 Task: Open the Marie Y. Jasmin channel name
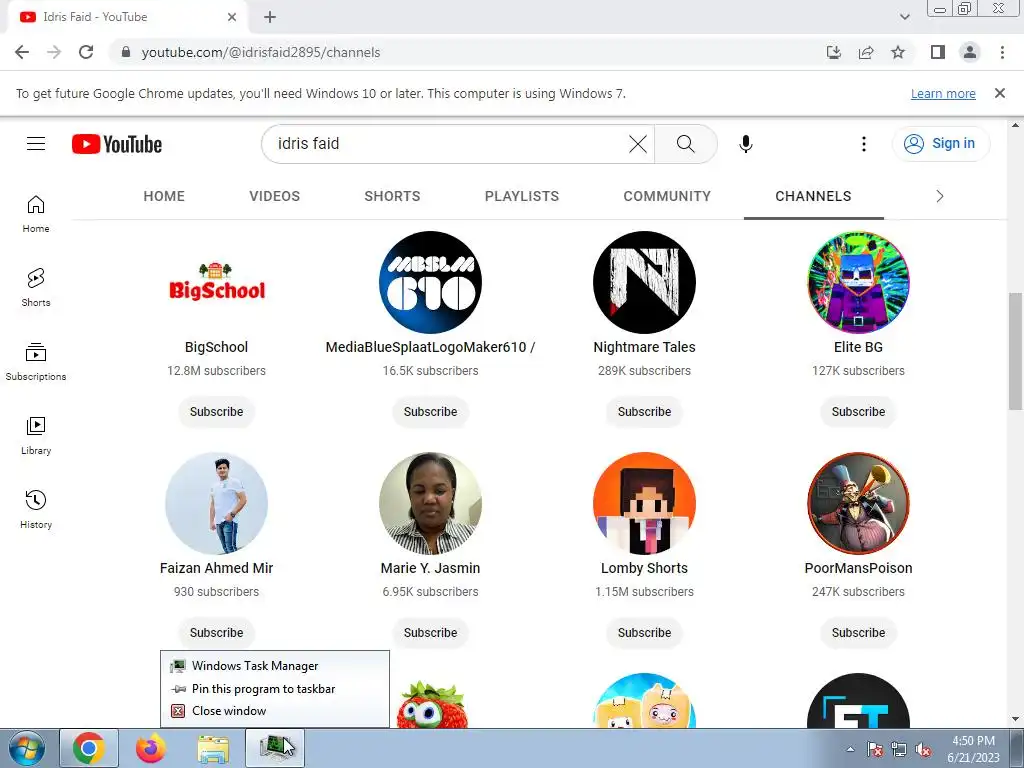pyautogui.click(x=430, y=568)
